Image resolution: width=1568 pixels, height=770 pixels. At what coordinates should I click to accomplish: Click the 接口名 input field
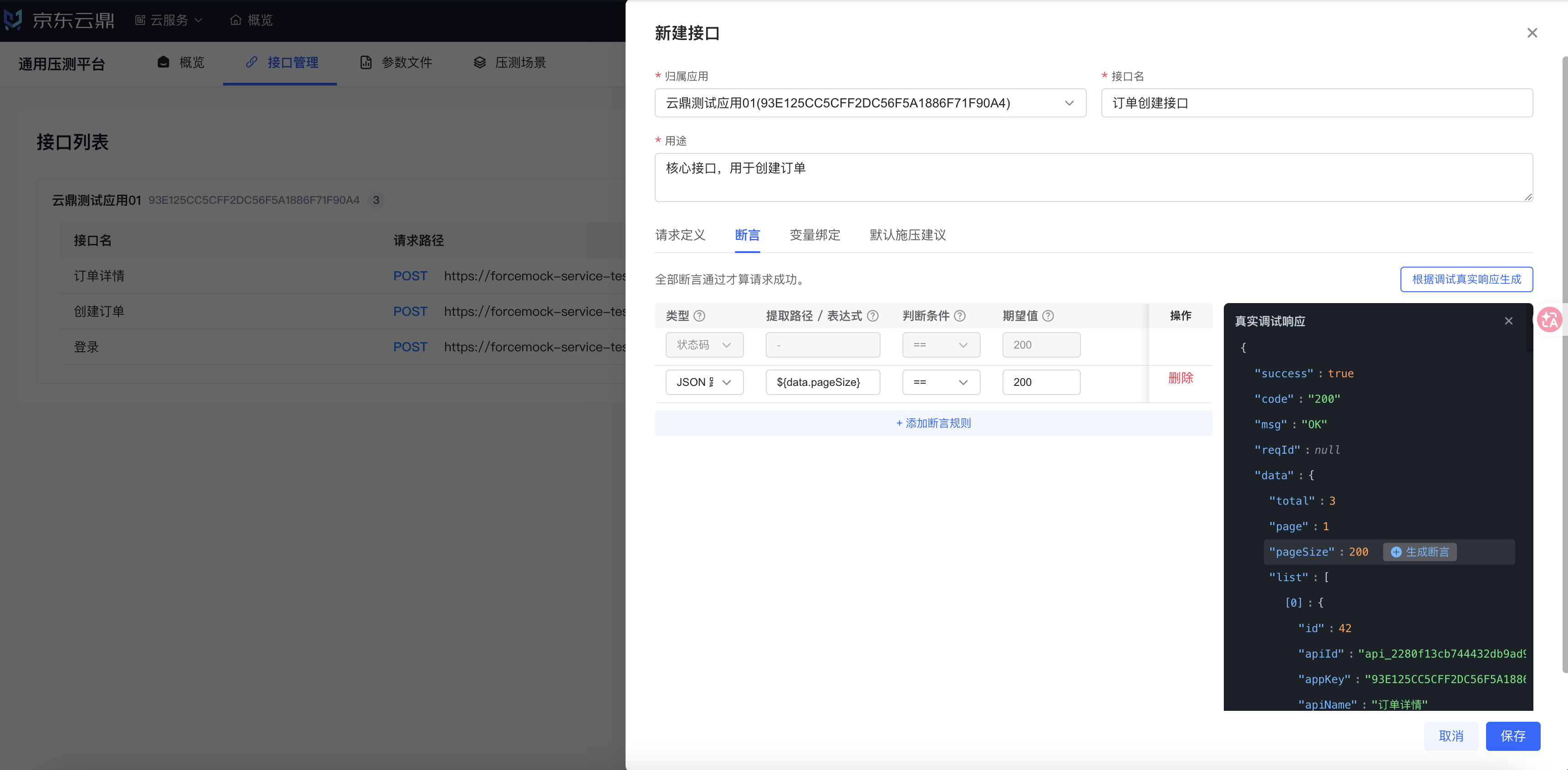[x=1317, y=103]
